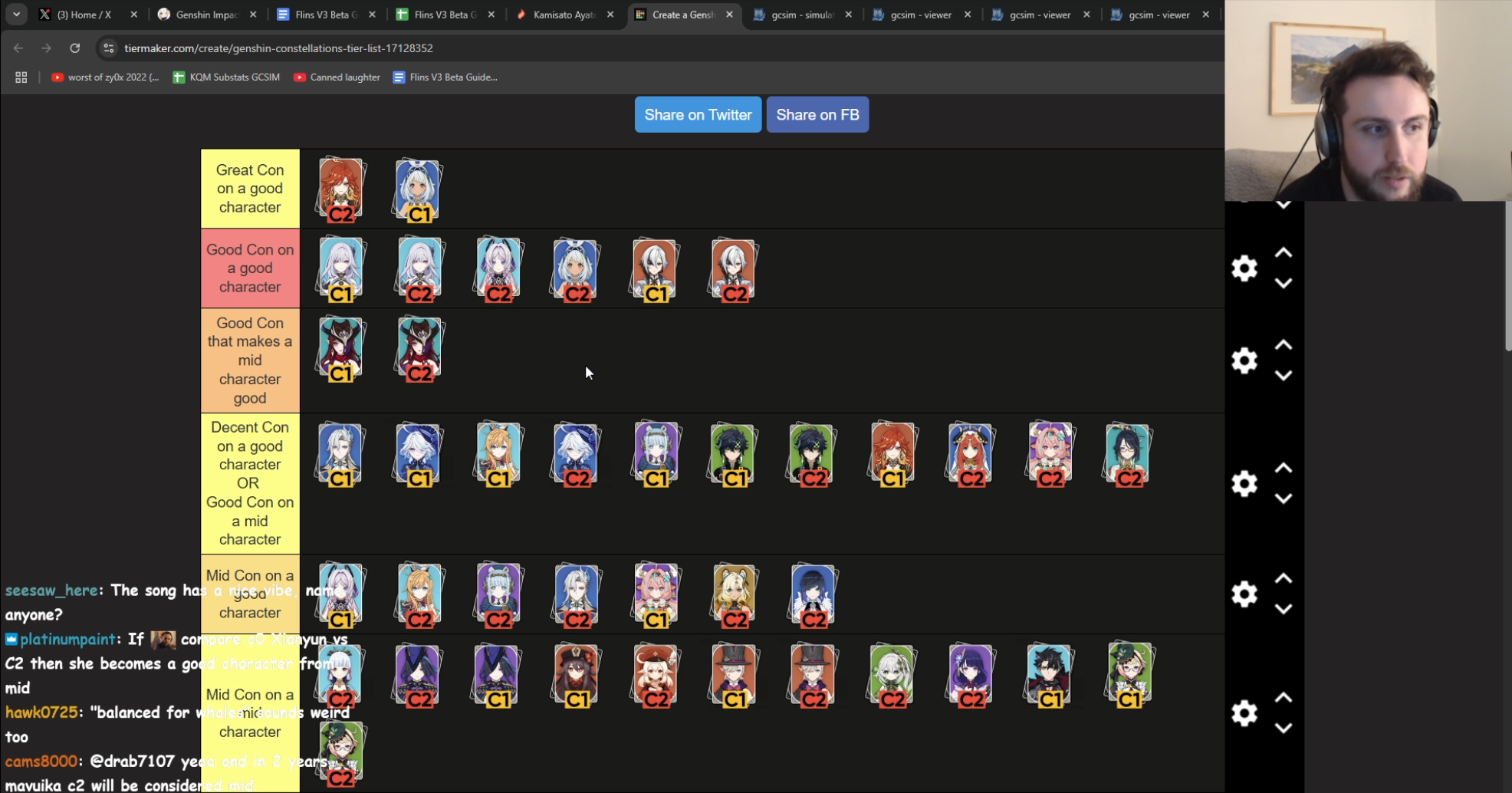
Task: Move "Good Con on a good character" row up
Action: pos(1284,253)
